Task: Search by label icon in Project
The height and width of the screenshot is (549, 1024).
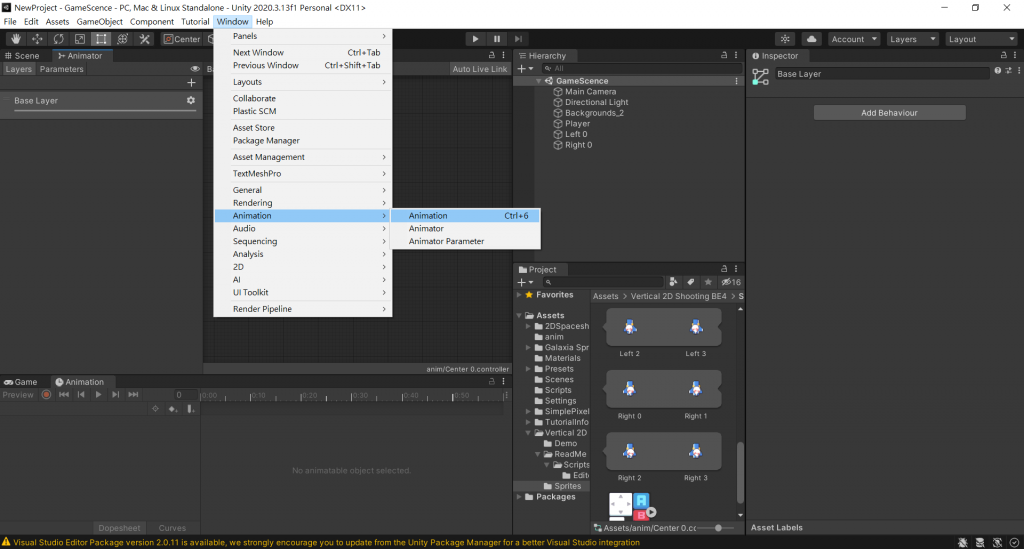Action: click(691, 282)
